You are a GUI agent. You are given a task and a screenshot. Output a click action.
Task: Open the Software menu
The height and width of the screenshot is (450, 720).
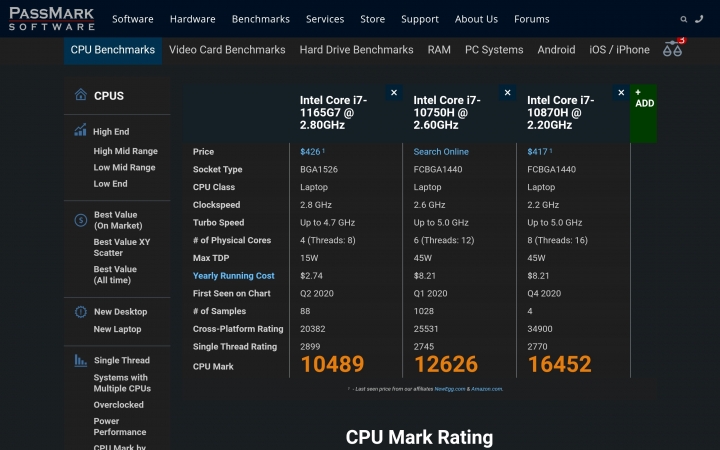click(x=133, y=19)
